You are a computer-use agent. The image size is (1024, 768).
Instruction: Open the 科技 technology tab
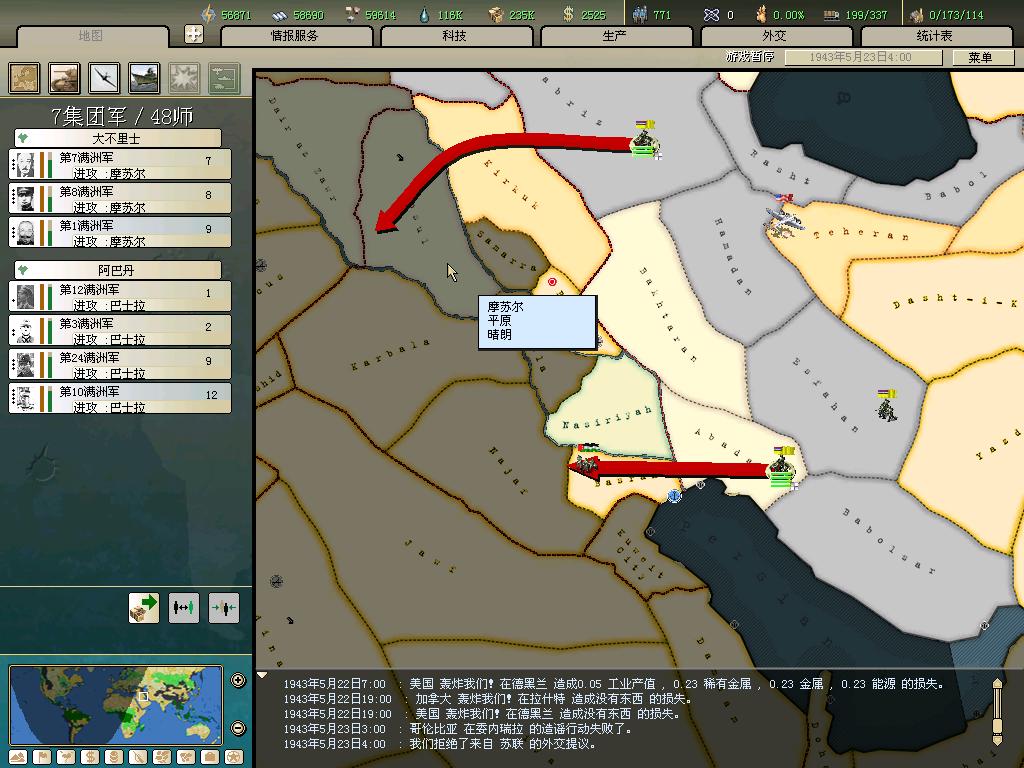pyautogui.click(x=455, y=36)
